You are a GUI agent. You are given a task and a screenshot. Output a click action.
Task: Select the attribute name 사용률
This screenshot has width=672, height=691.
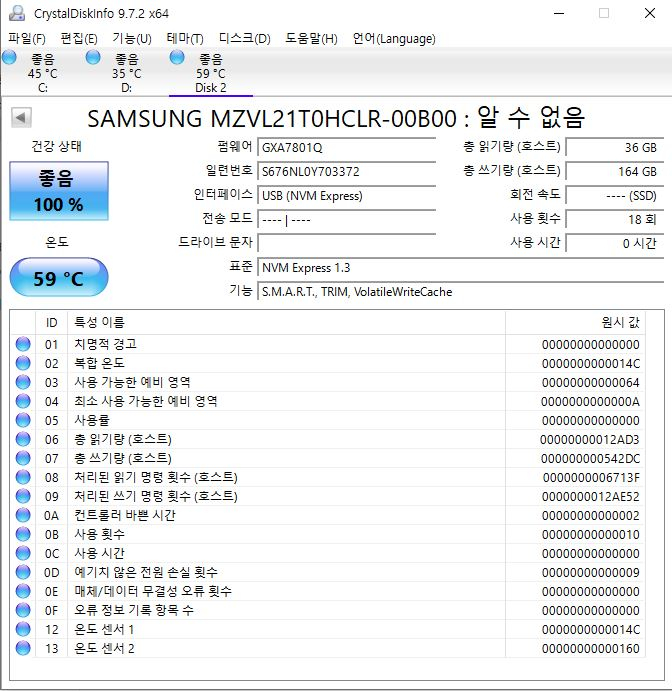click(x=92, y=420)
